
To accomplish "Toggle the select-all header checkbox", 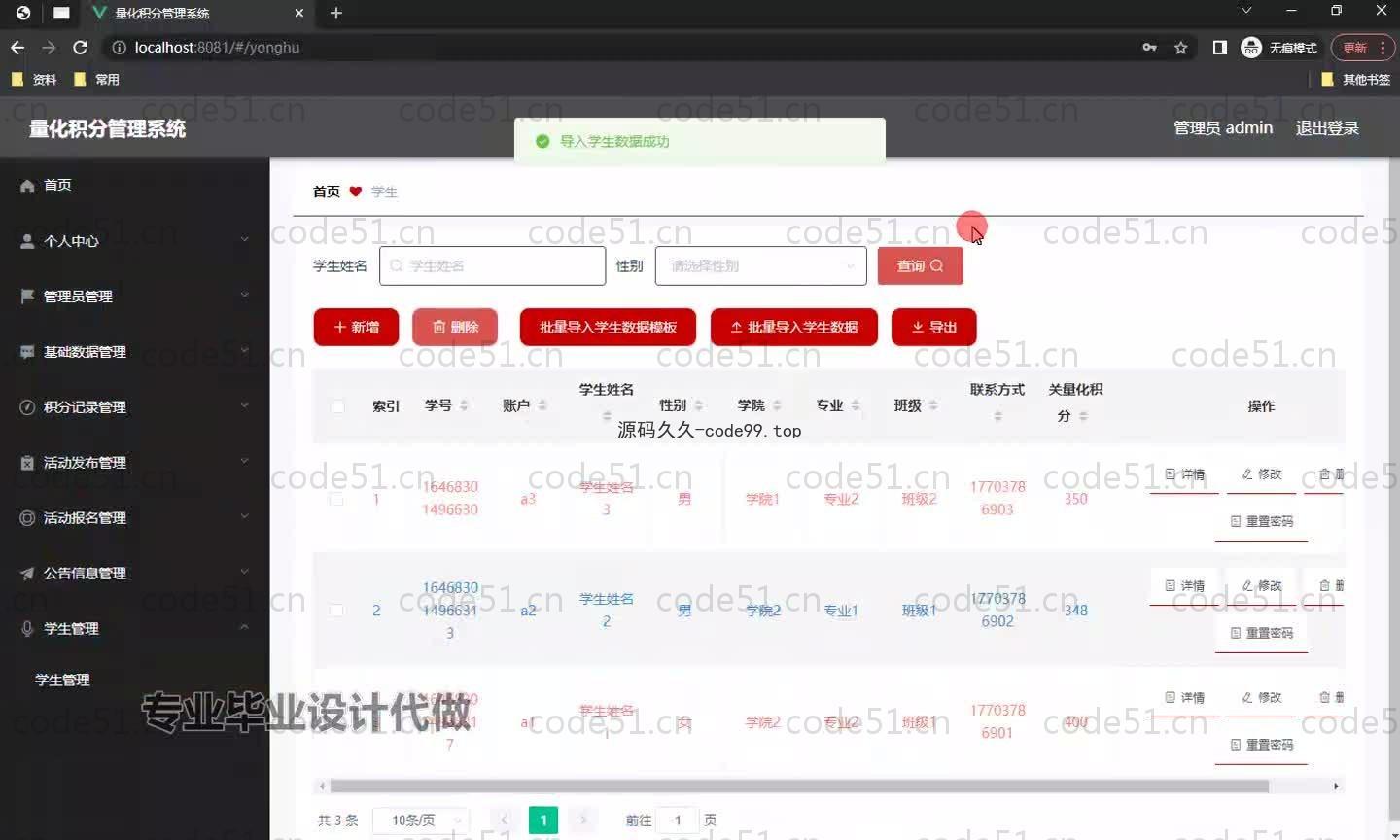I will [337, 406].
